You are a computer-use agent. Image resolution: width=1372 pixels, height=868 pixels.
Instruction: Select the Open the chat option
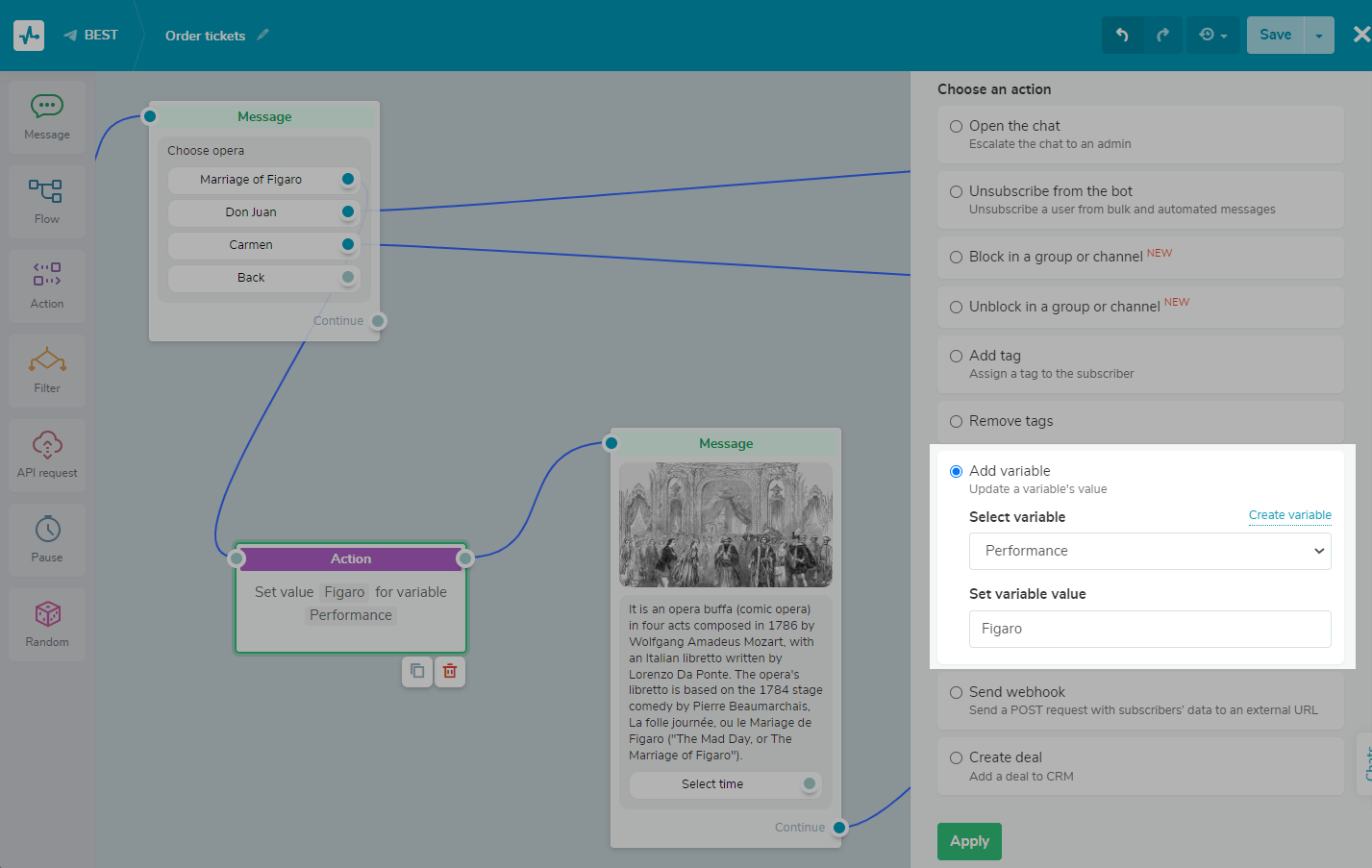click(x=956, y=126)
